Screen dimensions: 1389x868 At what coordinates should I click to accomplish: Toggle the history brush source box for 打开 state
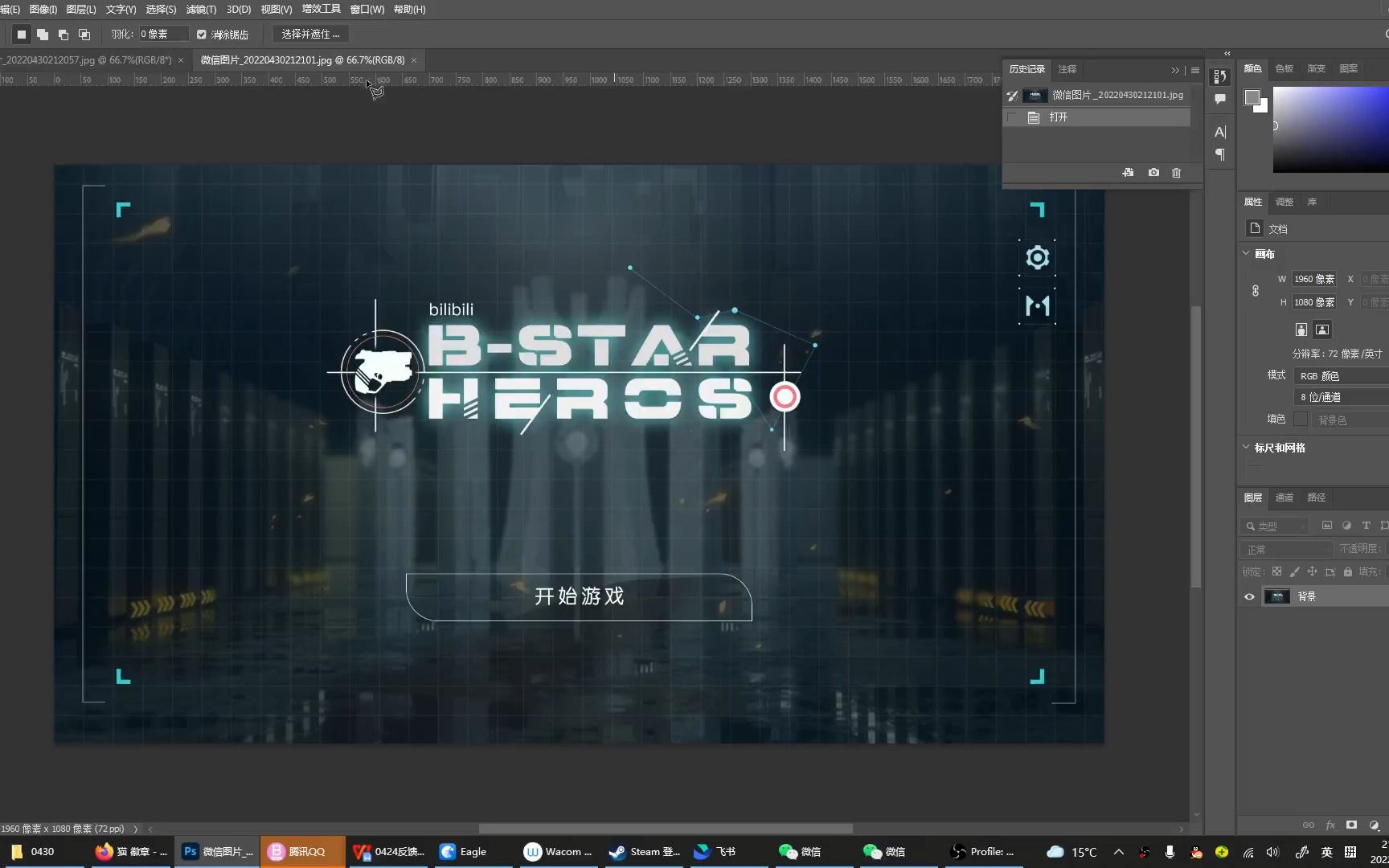[x=1013, y=117]
